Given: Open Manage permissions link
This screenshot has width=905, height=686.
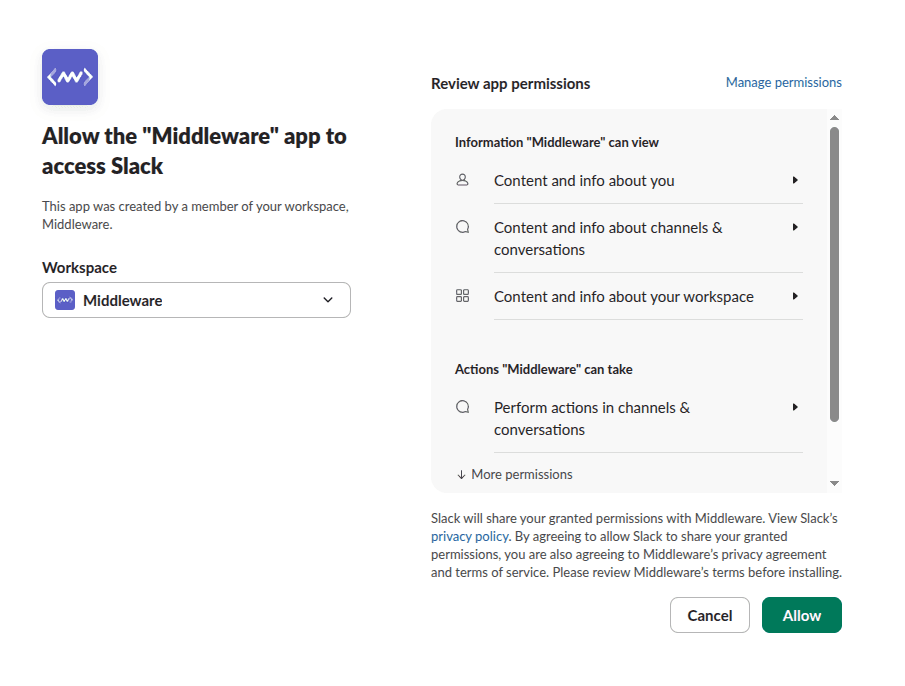Looking at the screenshot, I should tap(783, 83).
